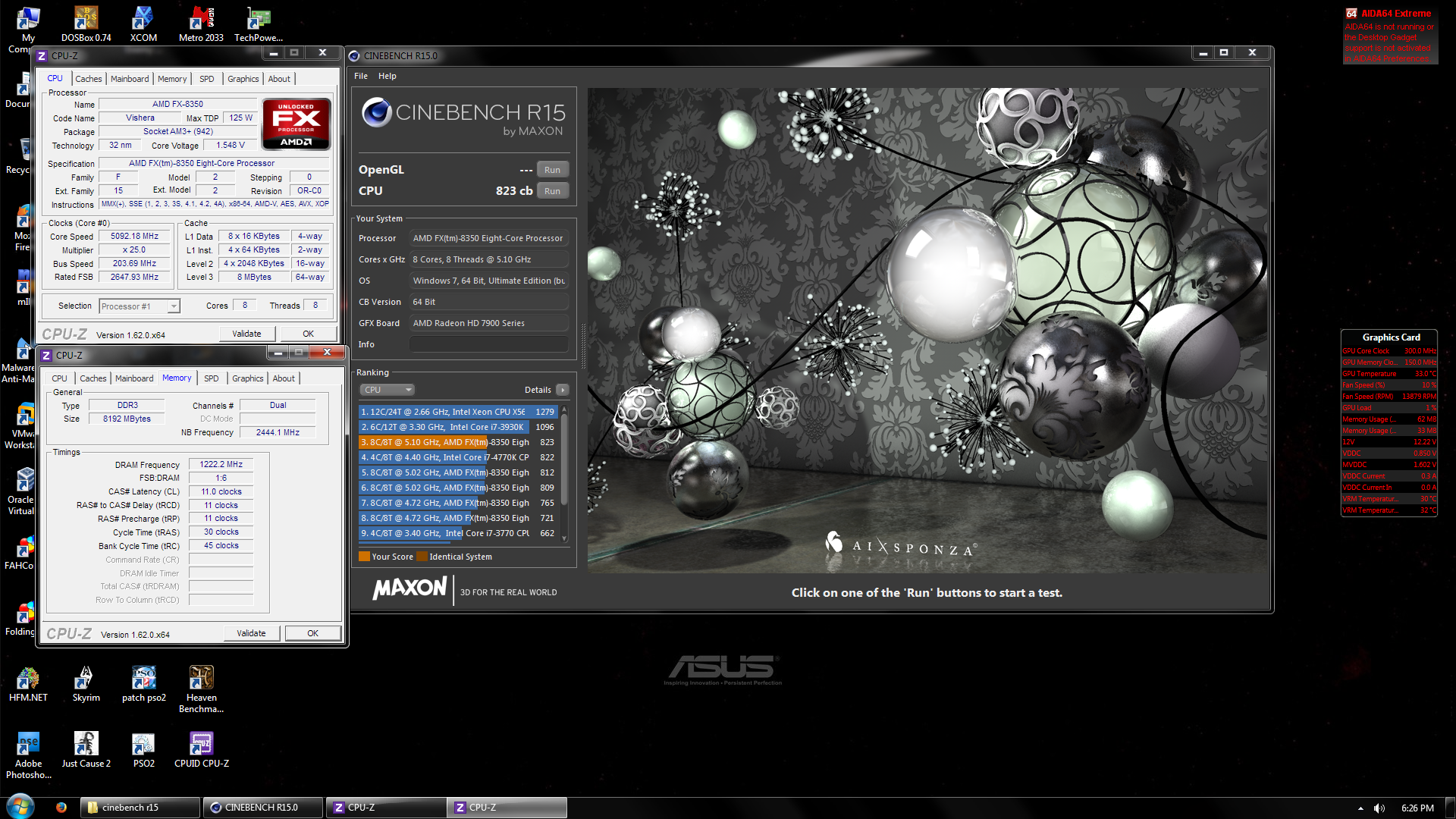
Task: Click Validate in top CPU-Z window
Action: click(x=246, y=334)
